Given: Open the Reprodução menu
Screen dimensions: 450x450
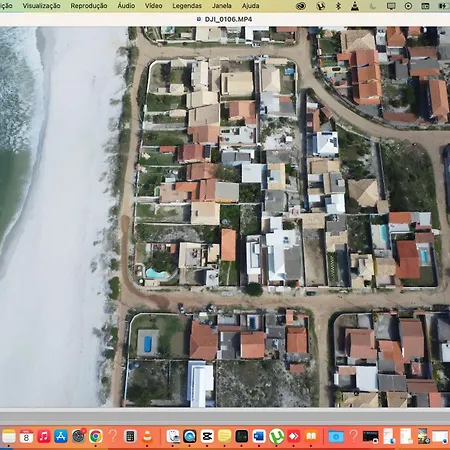Looking at the screenshot, I should coord(89,6).
